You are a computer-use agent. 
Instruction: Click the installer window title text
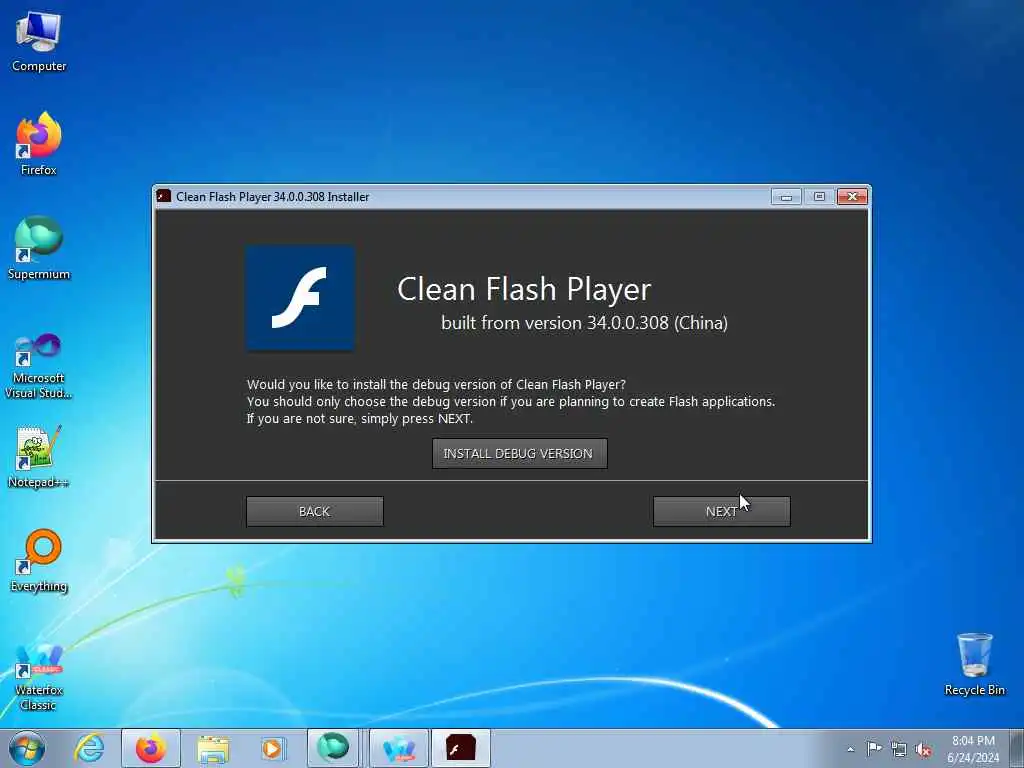[x=272, y=197]
